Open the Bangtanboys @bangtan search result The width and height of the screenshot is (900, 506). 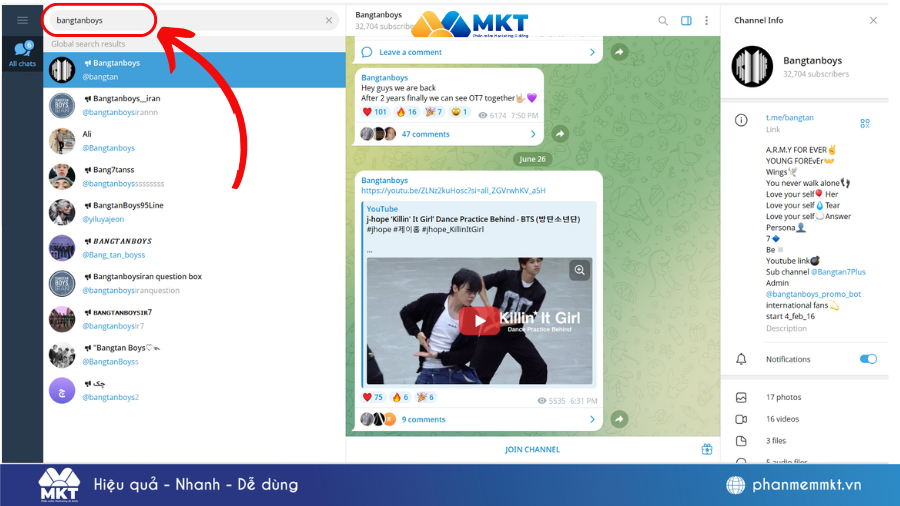(195, 70)
